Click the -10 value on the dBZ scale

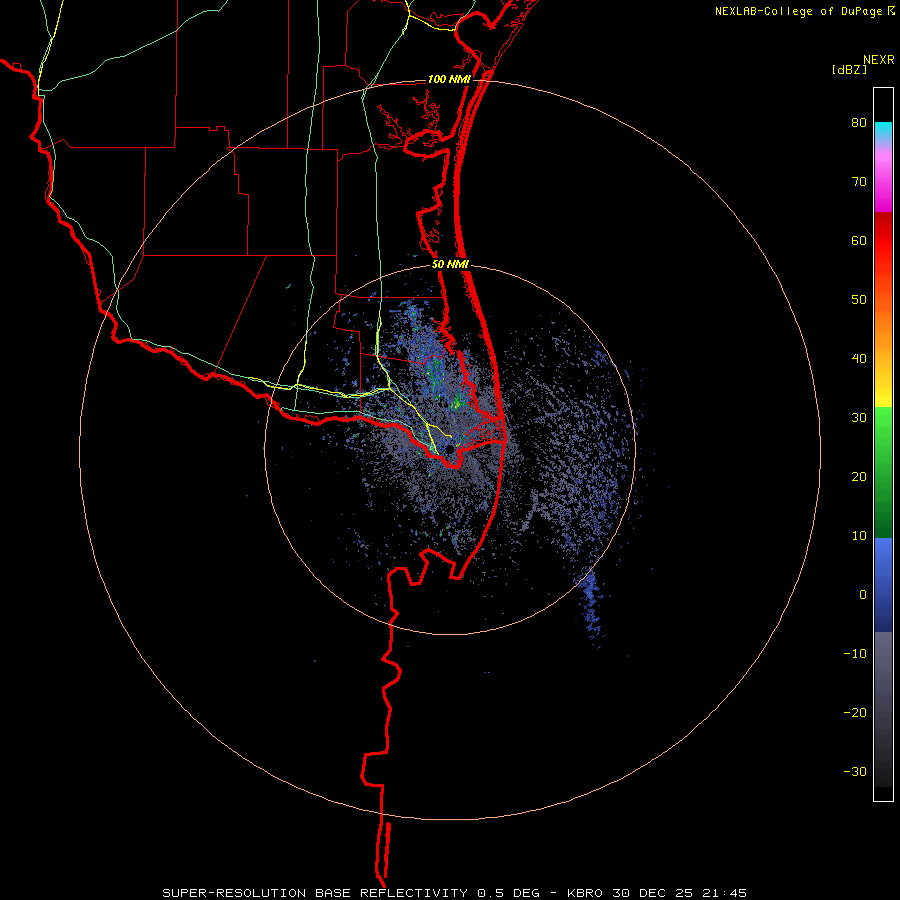coord(855,653)
